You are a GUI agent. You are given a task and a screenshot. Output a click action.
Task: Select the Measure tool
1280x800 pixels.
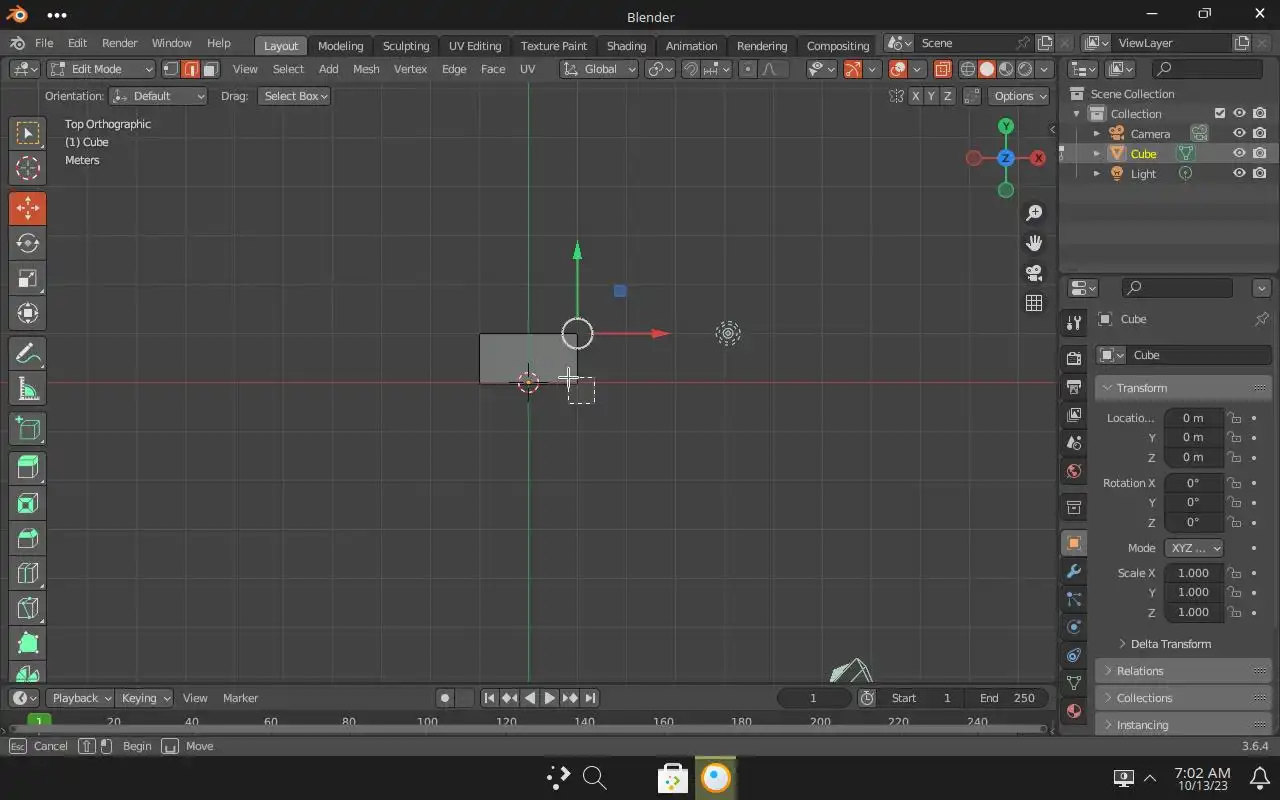coord(28,389)
